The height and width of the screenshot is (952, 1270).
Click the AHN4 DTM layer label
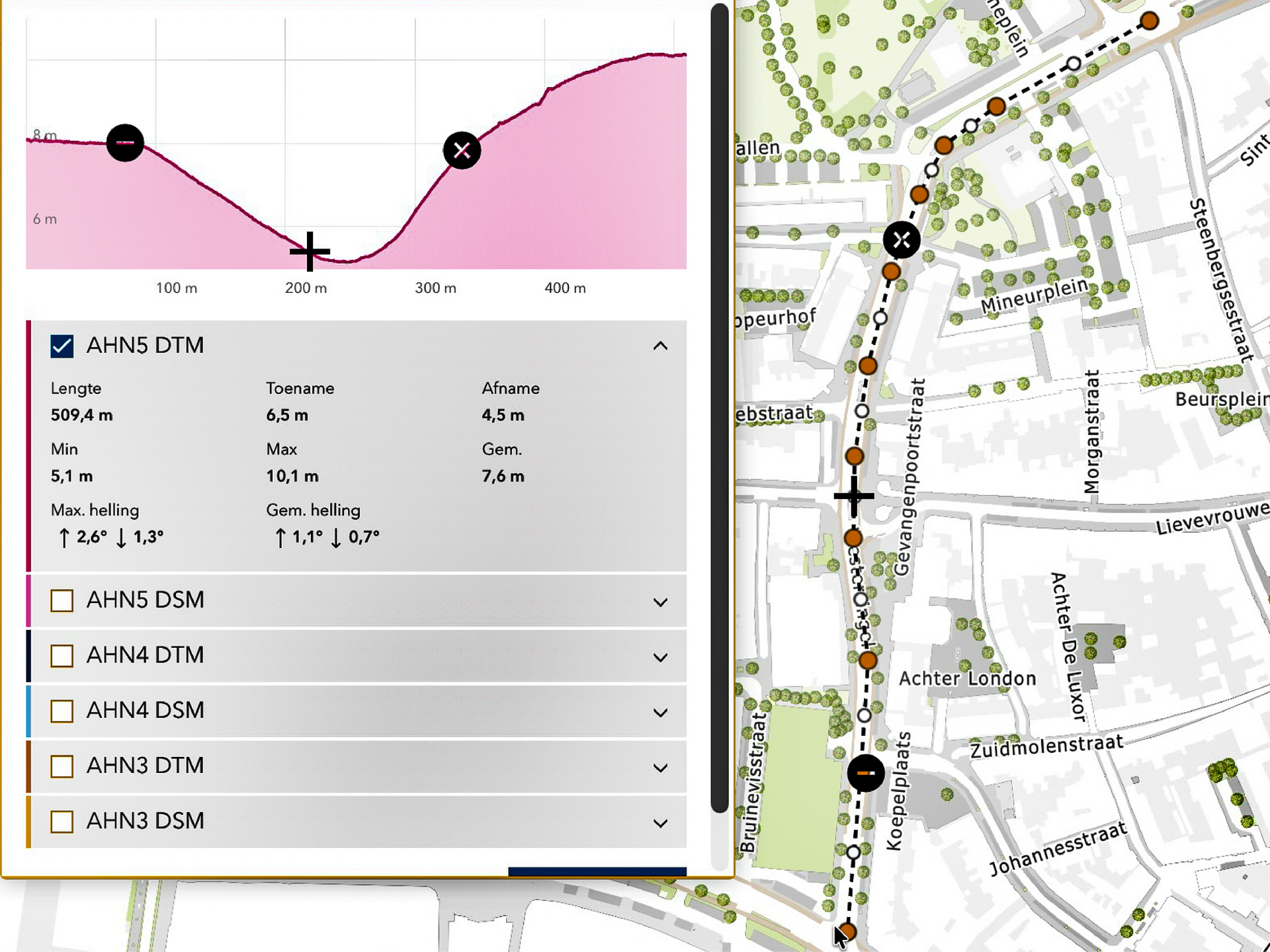point(145,655)
